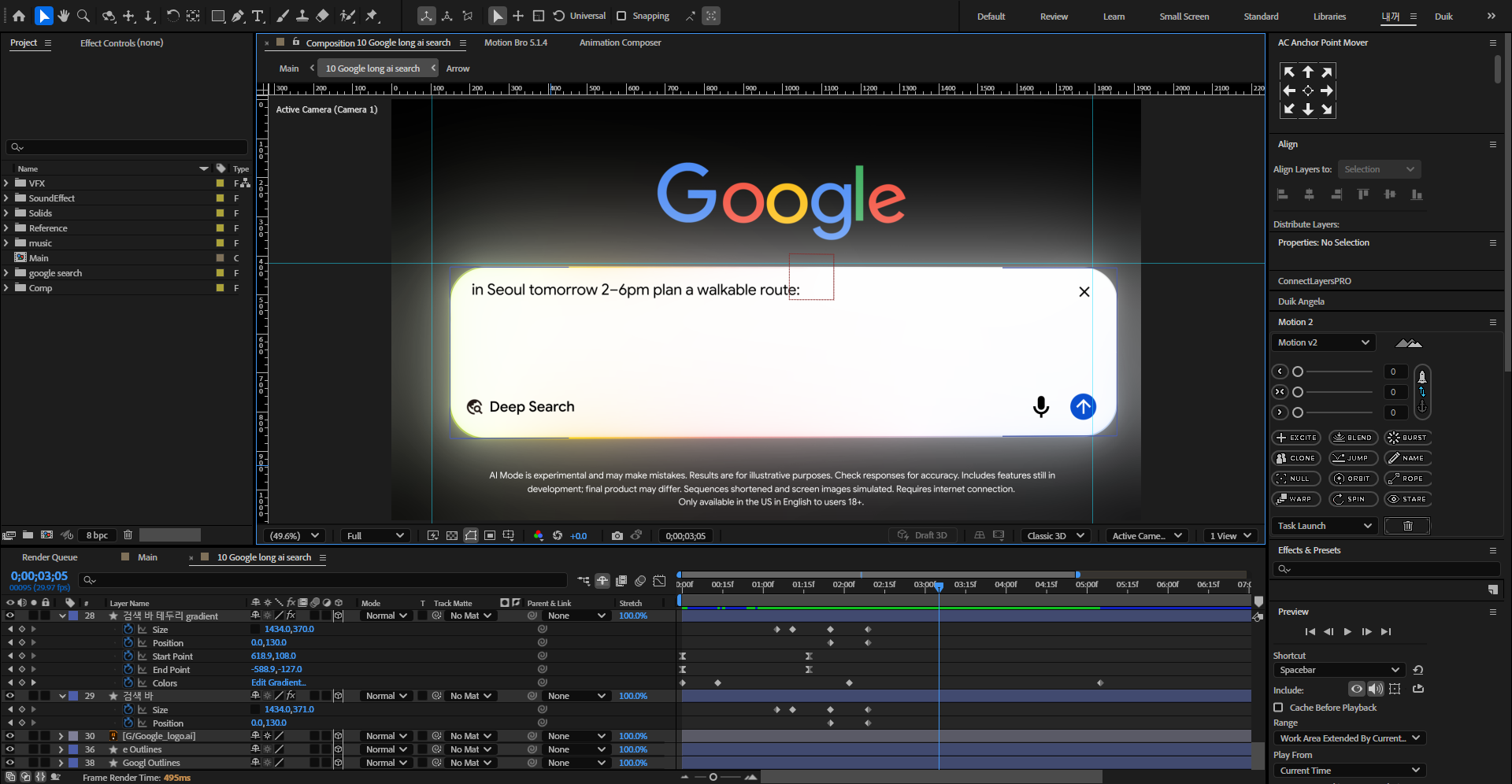
Task: Click the CLONE button in Motion 2
Action: coord(1296,458)
